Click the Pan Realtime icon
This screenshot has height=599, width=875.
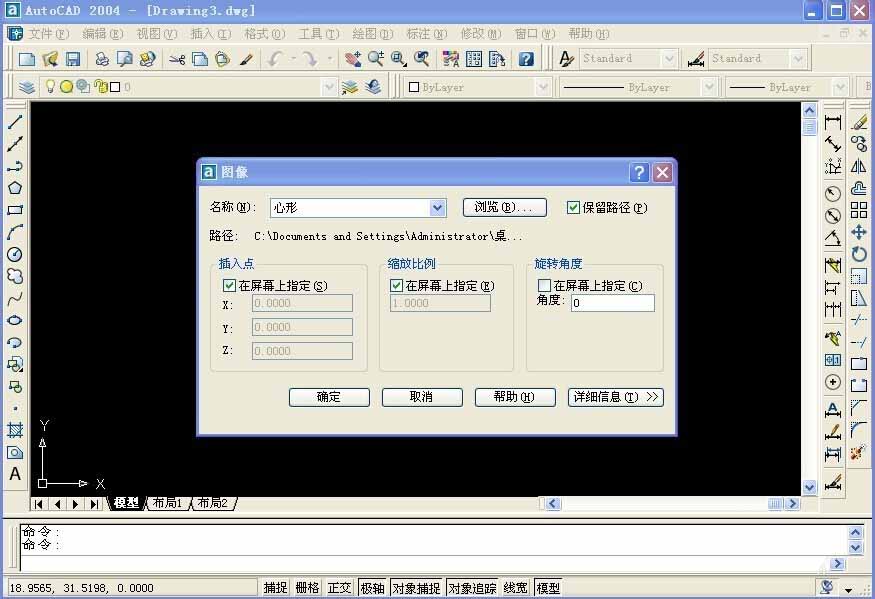point(353,59)
